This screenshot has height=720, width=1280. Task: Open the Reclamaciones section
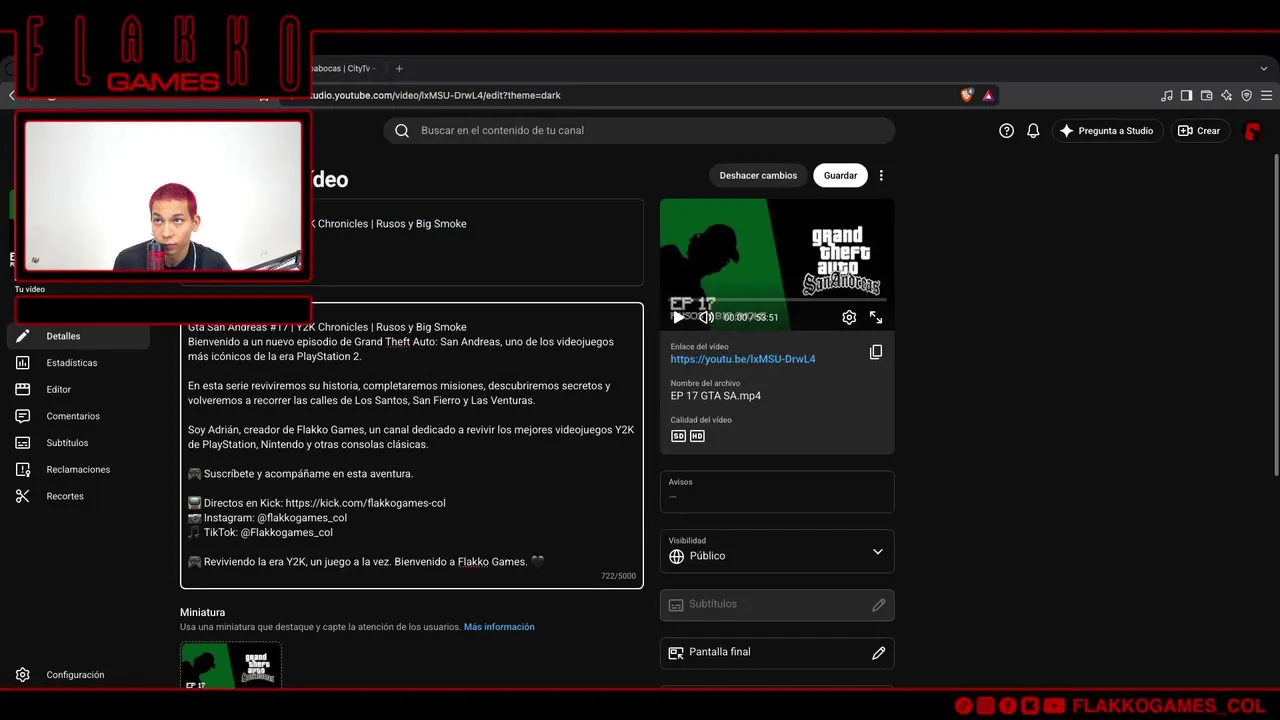(78, 469)
